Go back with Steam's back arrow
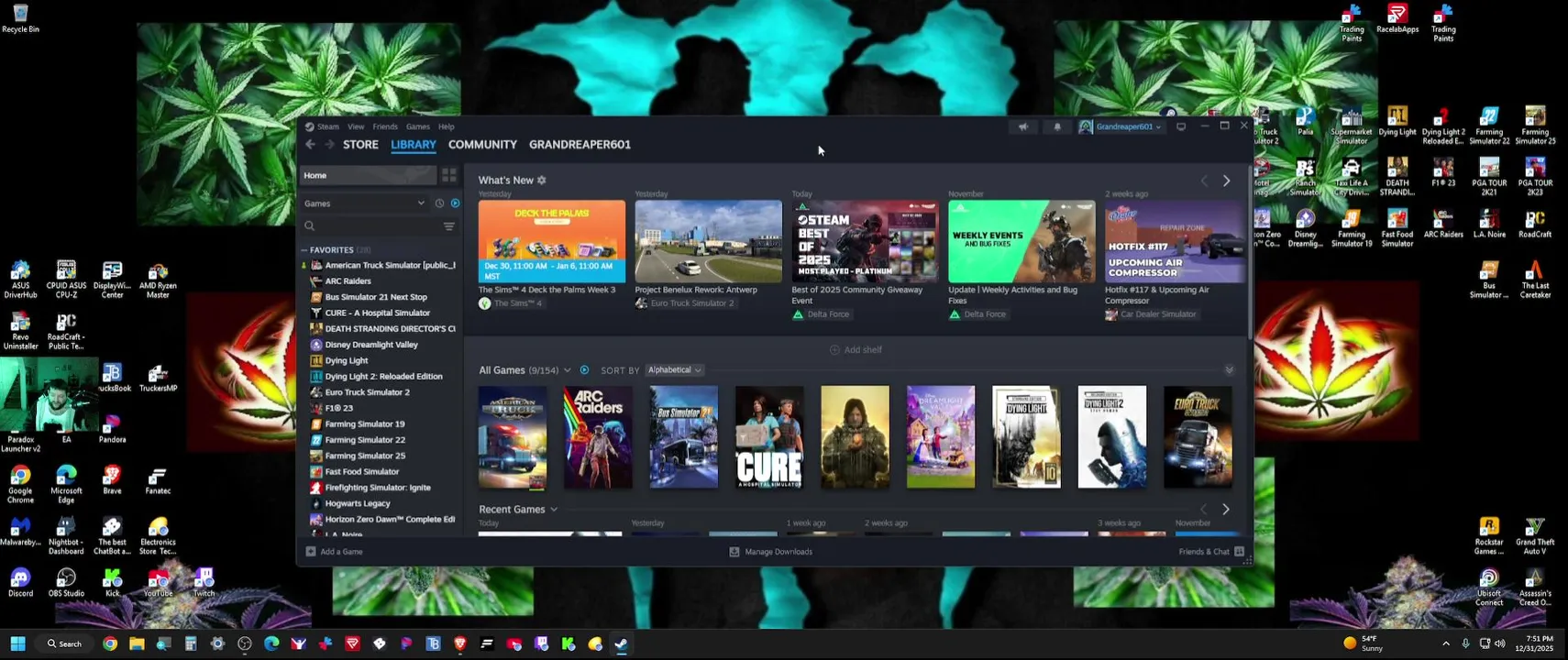This screenshot has width=1568, height=660. coord(310,145)
